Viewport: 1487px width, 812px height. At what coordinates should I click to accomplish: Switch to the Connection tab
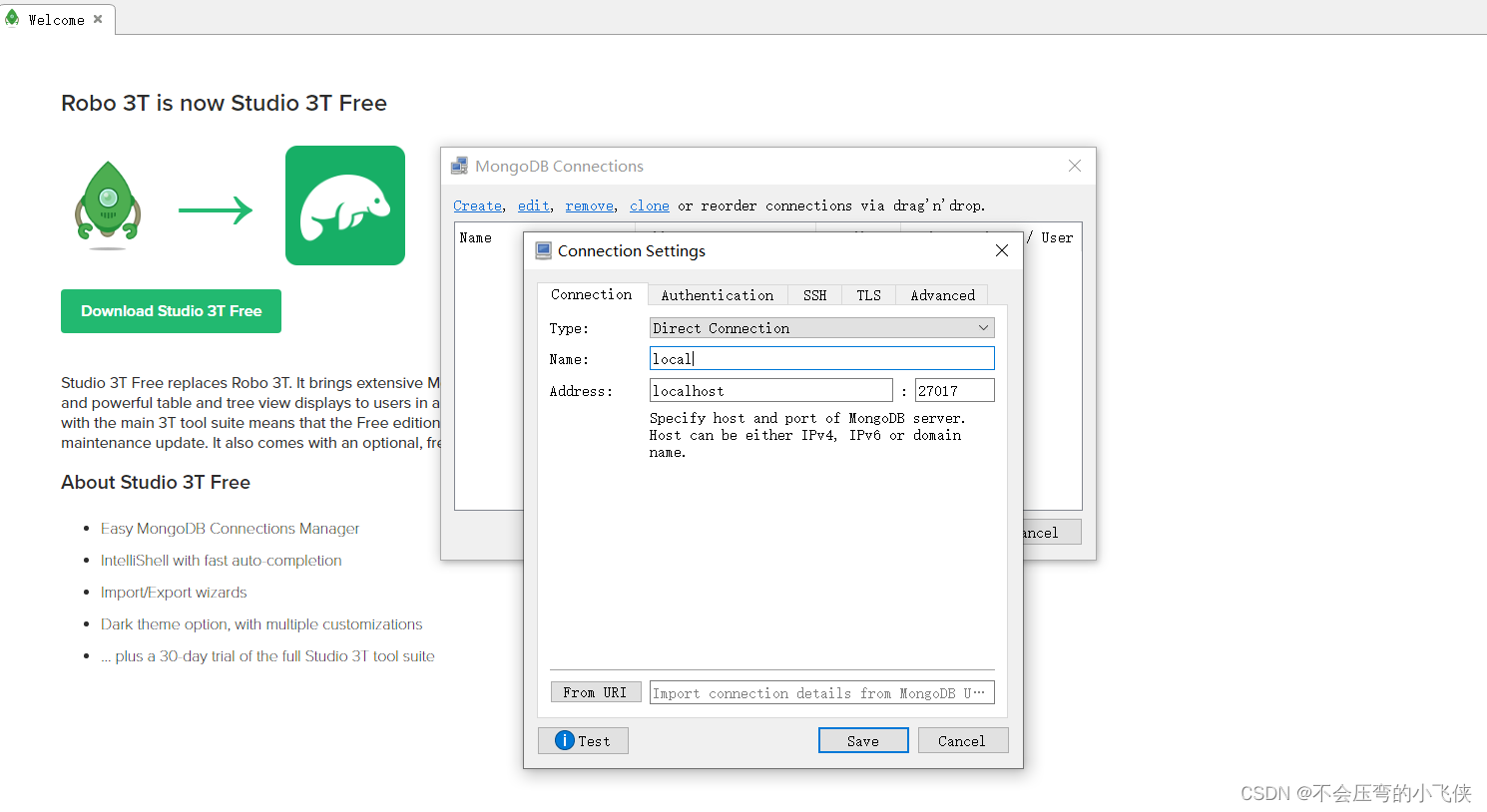click(592, 294)
